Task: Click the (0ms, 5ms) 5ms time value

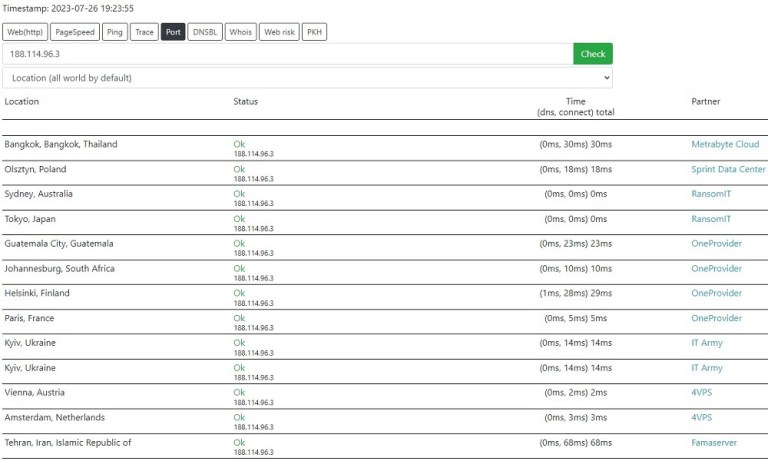Action: [x=576, y=318]
